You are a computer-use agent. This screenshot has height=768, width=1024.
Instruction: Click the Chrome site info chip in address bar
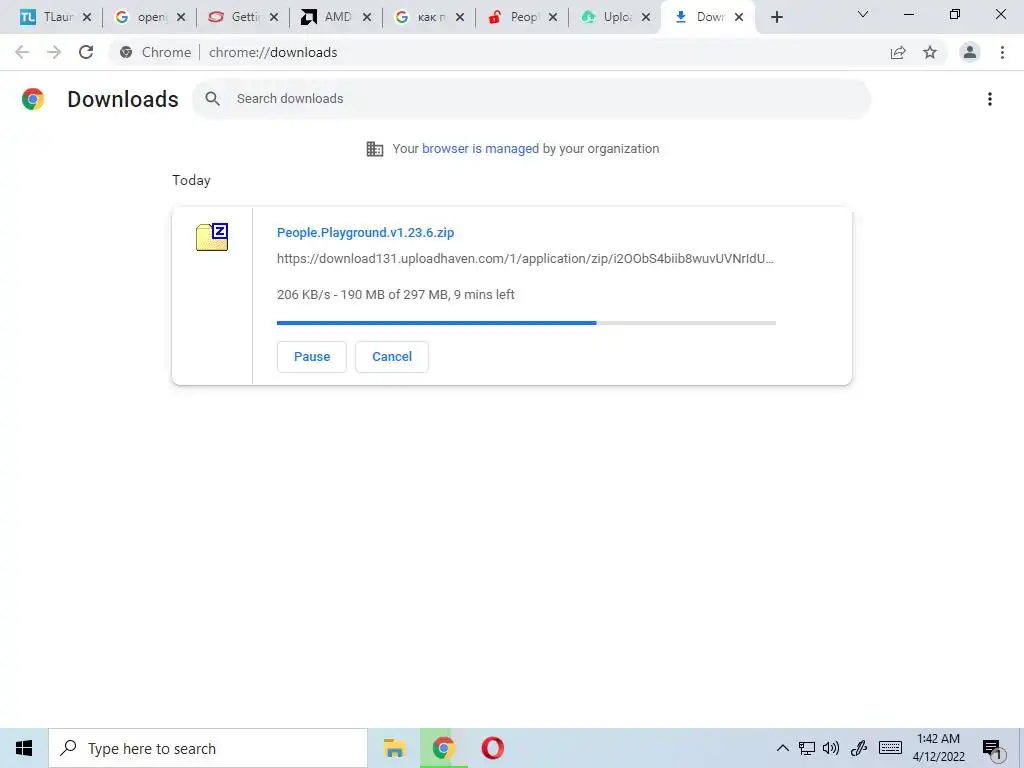(x=155, y=52)
